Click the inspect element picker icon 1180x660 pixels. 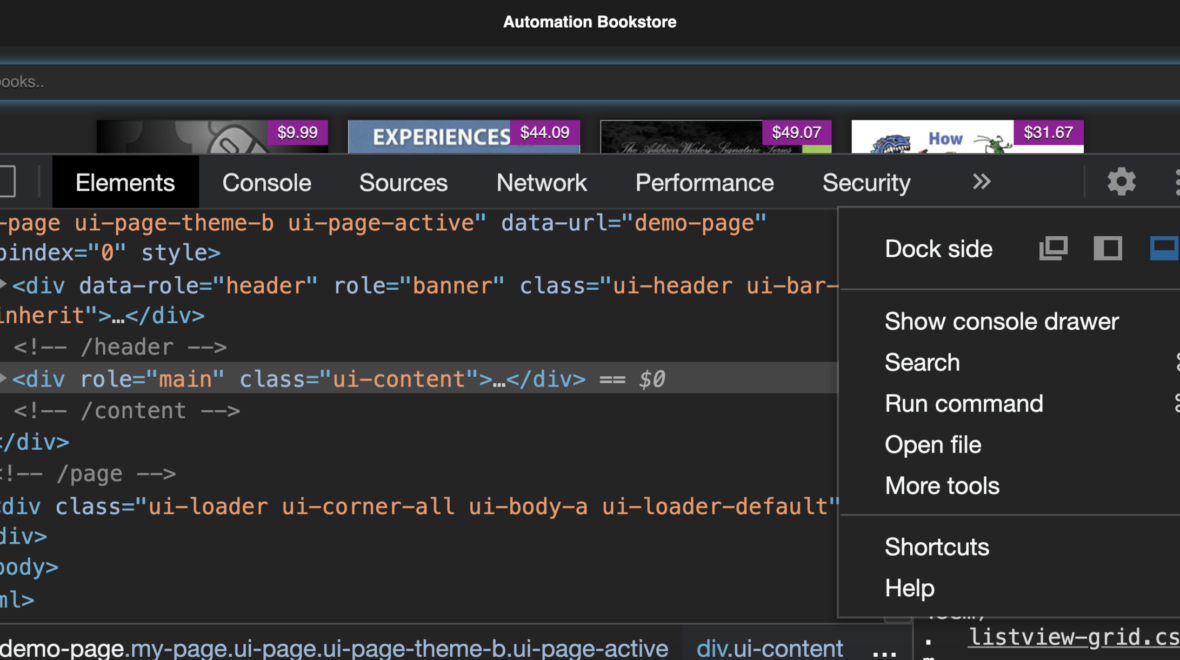point(8,182)
